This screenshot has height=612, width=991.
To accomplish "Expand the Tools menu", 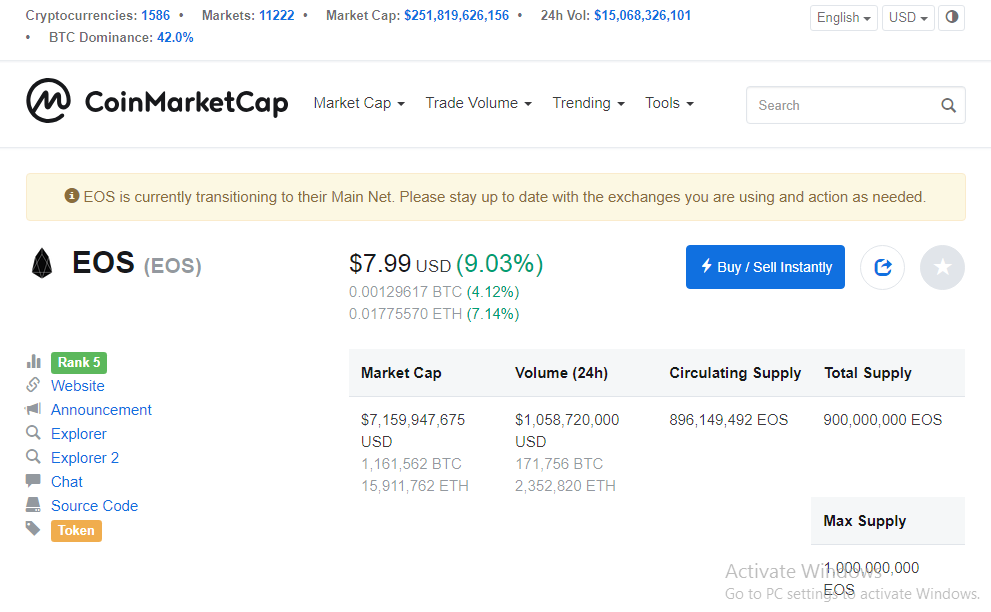I will click(x=669, y=103).
